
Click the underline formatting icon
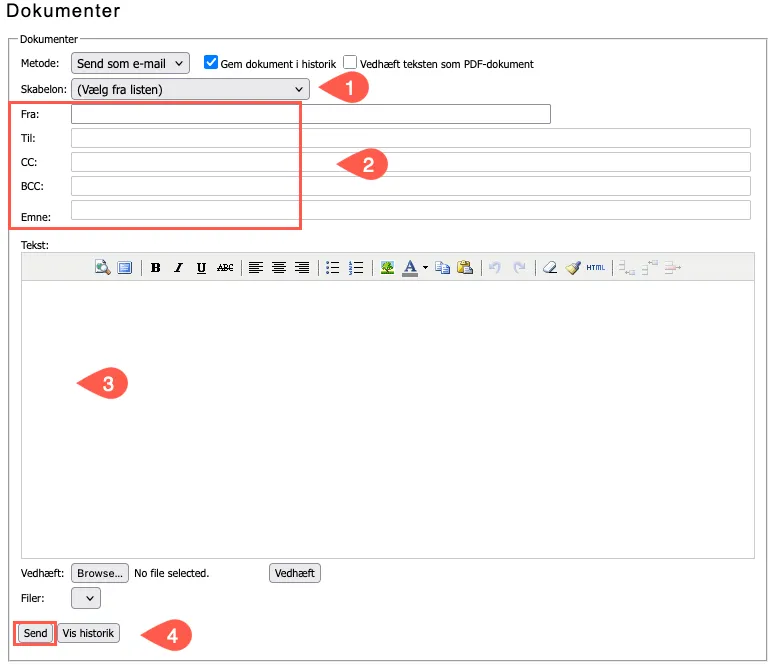pyautogui.click(x=201, y=268)
